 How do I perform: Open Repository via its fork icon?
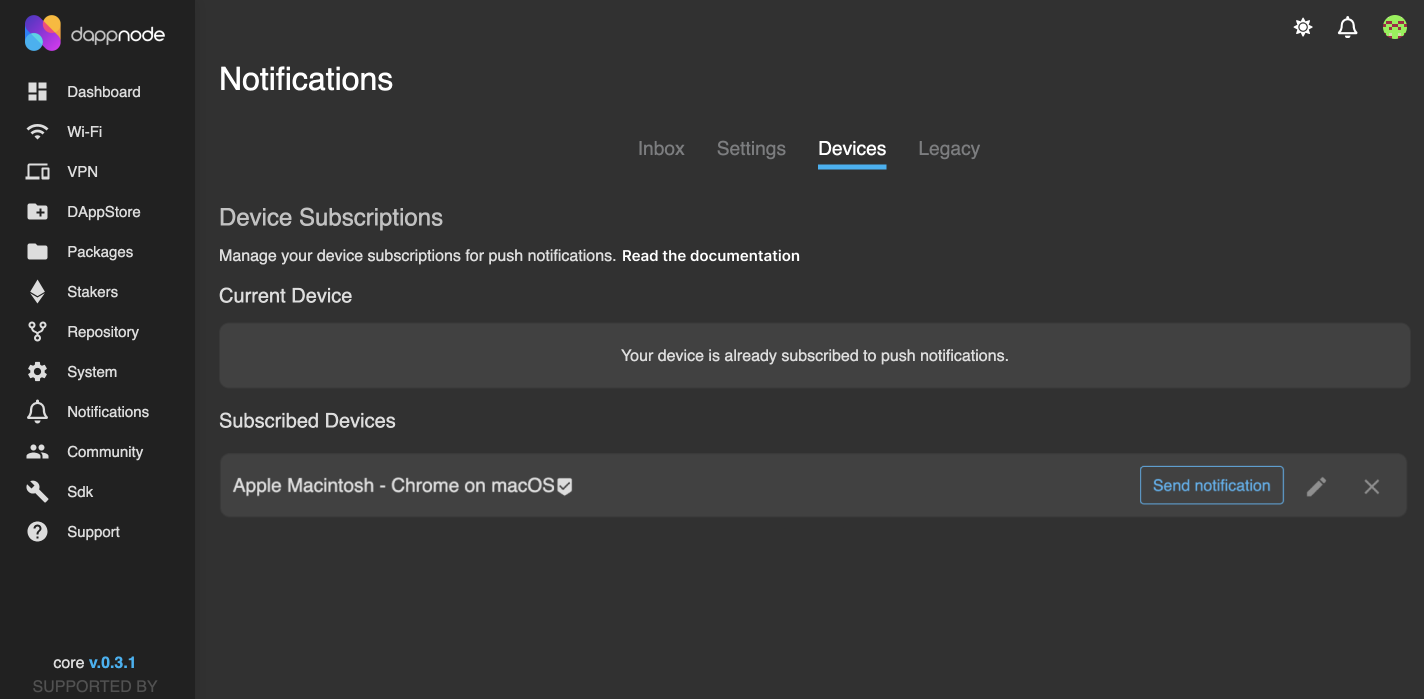[x=37, y=332]
